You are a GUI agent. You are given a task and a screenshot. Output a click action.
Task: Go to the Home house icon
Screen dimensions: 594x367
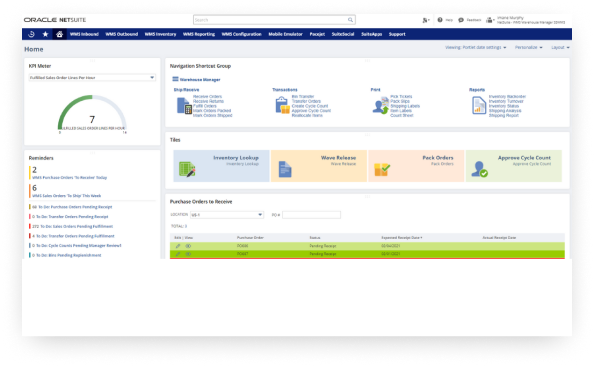[59, 34]
